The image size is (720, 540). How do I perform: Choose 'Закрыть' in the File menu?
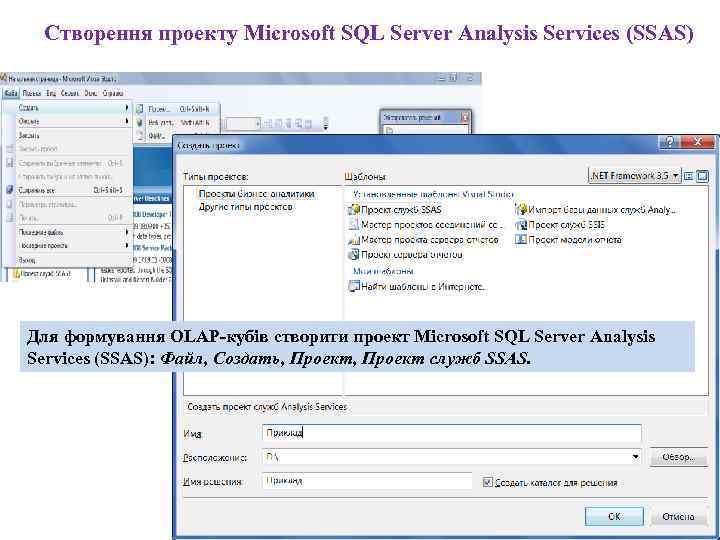click(68, 135)
